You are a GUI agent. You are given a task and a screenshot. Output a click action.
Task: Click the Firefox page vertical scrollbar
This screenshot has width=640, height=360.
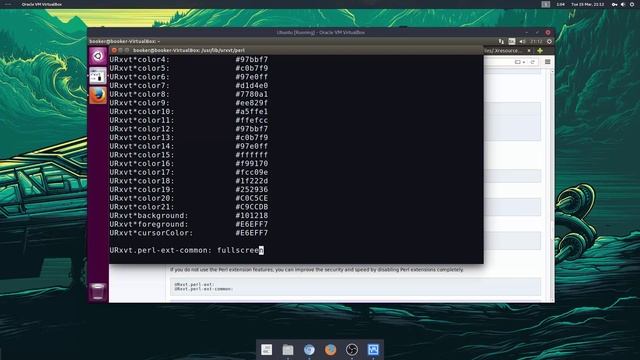[552, 186]
